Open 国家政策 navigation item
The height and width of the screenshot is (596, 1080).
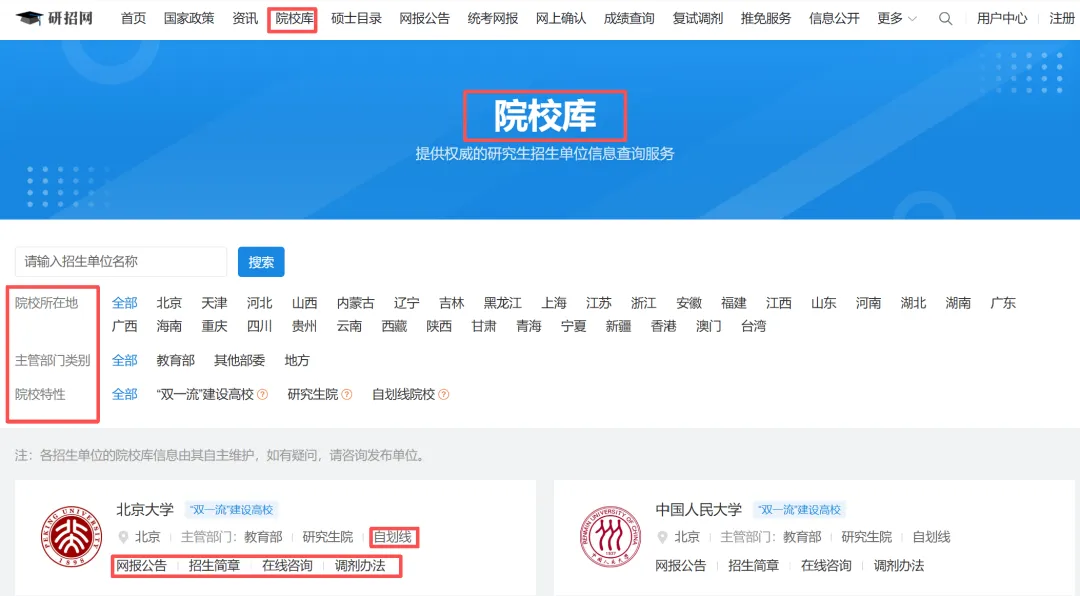189,19
